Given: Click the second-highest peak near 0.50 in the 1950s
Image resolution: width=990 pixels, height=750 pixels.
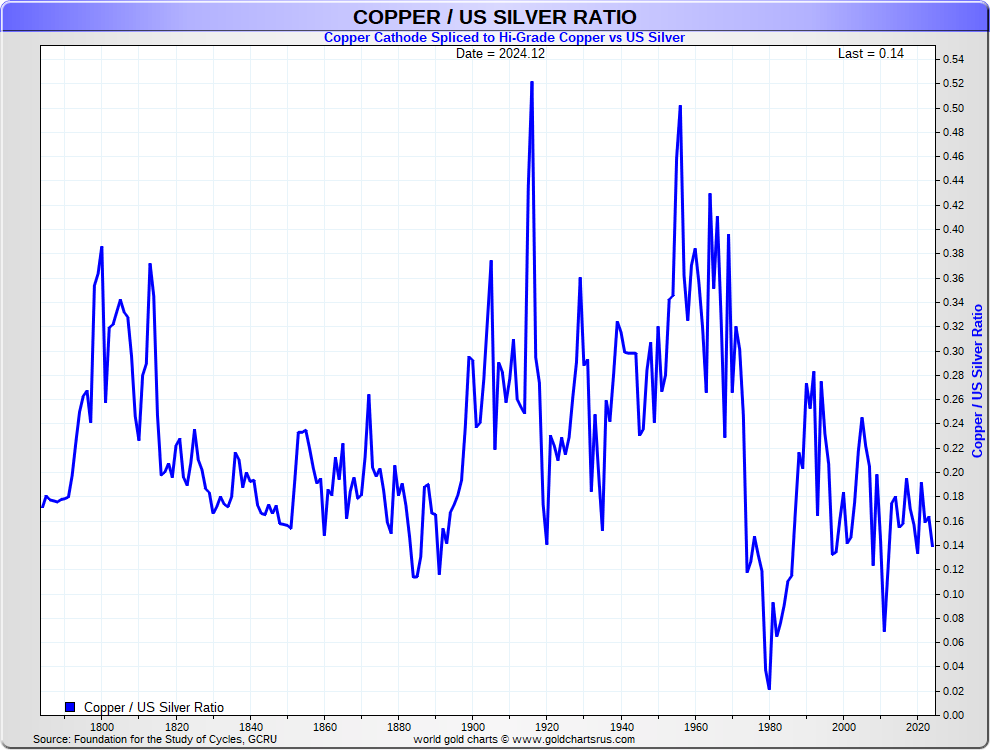Looking at the screenshot, I should [x=680, y=106].
